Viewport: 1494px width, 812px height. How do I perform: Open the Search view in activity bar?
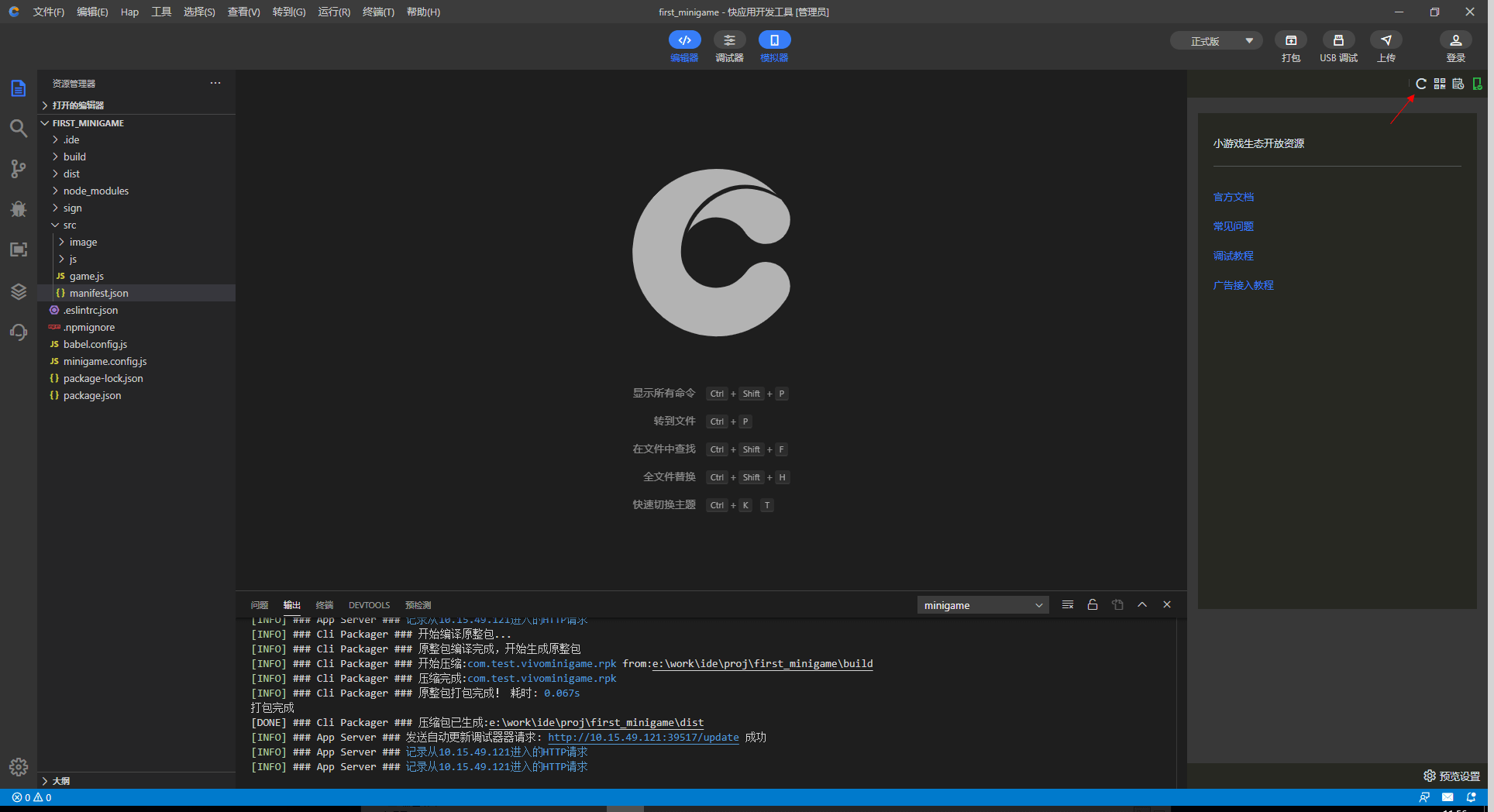click(19, 129)
